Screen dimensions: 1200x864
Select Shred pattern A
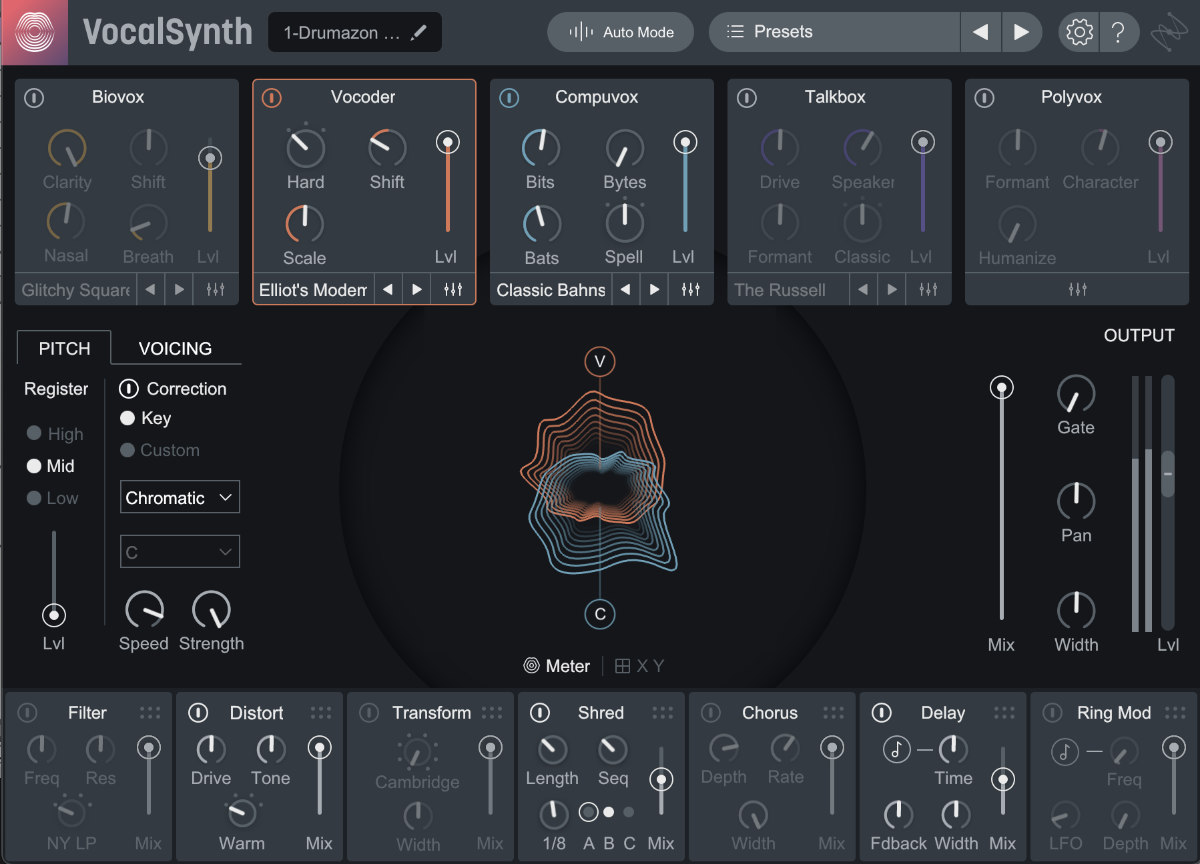coord(588,811)
